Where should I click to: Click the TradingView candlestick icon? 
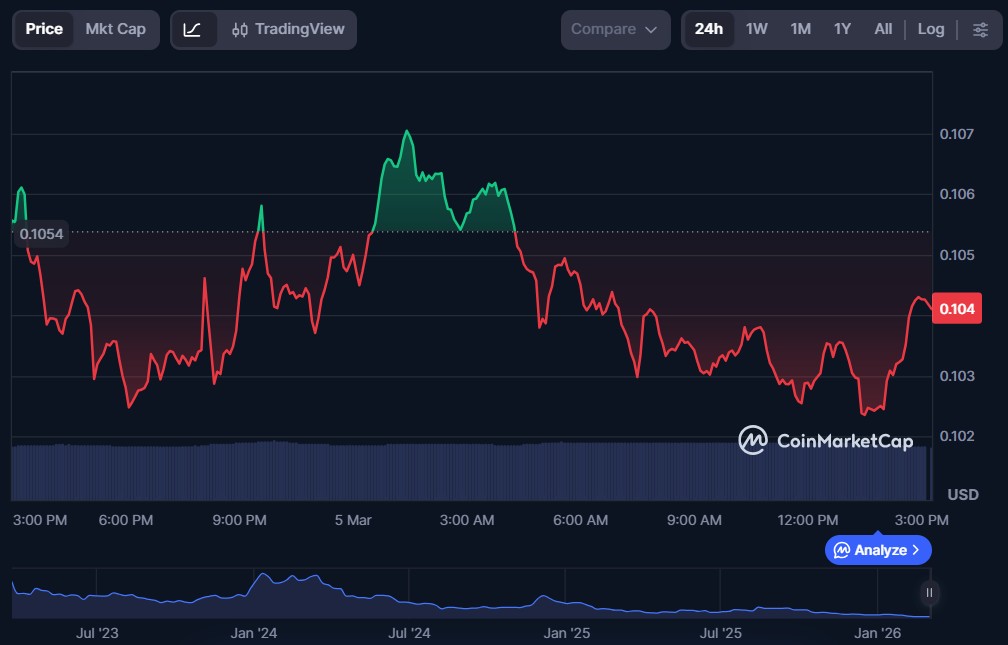tap(240, 30)
